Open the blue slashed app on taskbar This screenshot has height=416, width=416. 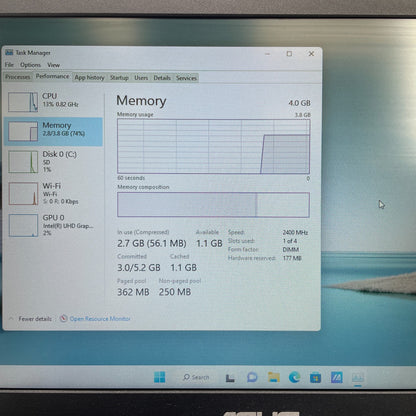(337, 377)
